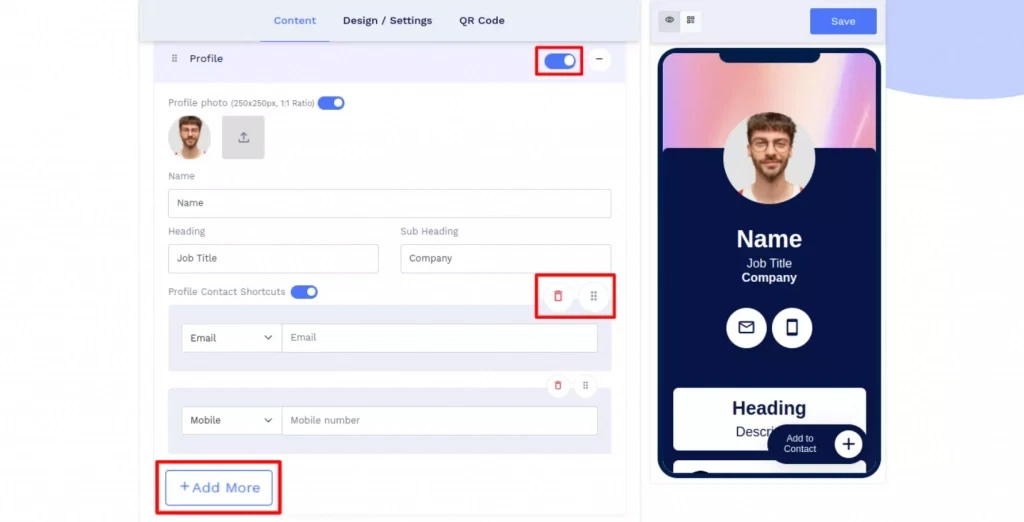1024x522 pixels.
Task: Disable the Profile section toggle
Action: (x=560, y=61)
